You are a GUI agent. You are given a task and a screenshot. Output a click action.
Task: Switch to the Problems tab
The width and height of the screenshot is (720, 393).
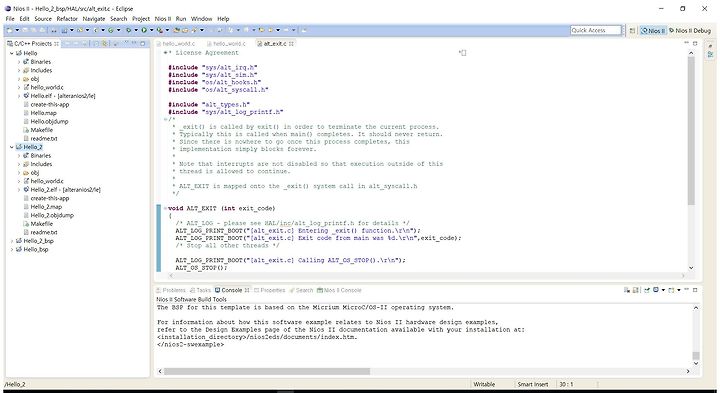coord(171,290)
